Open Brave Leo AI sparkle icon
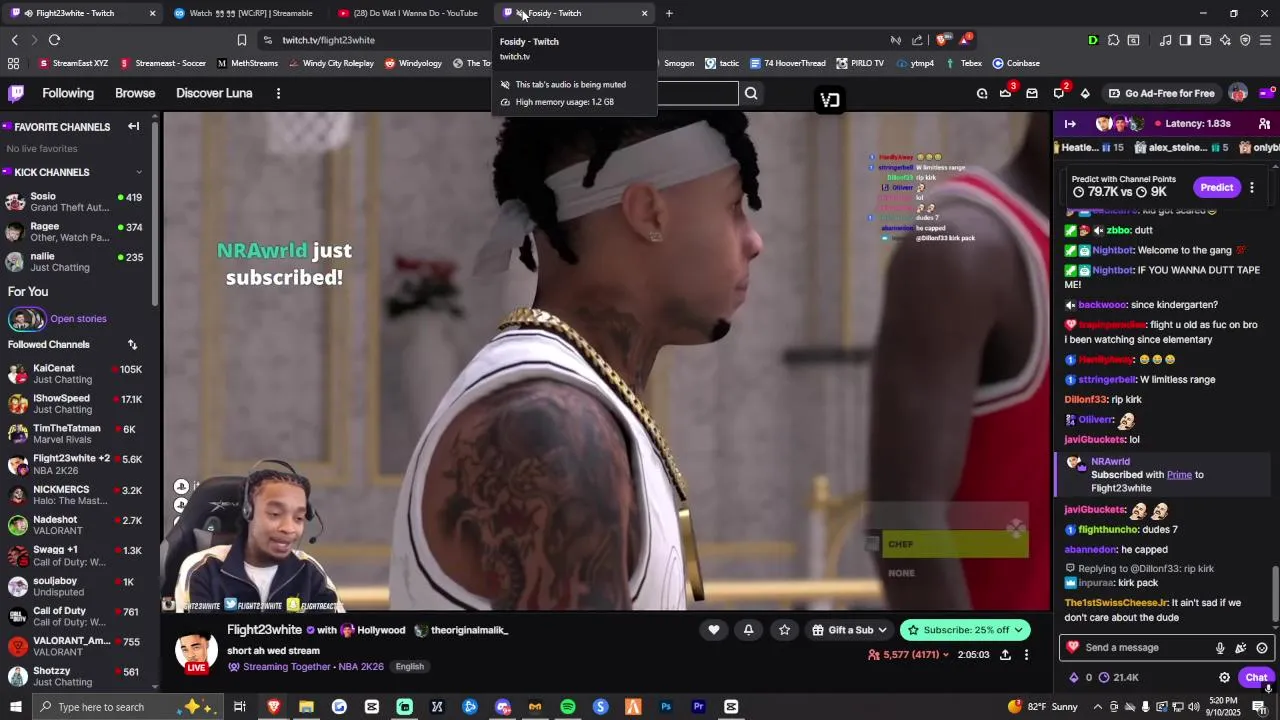The width and height of the screenshot is (1280, 720). (1225, 40)
